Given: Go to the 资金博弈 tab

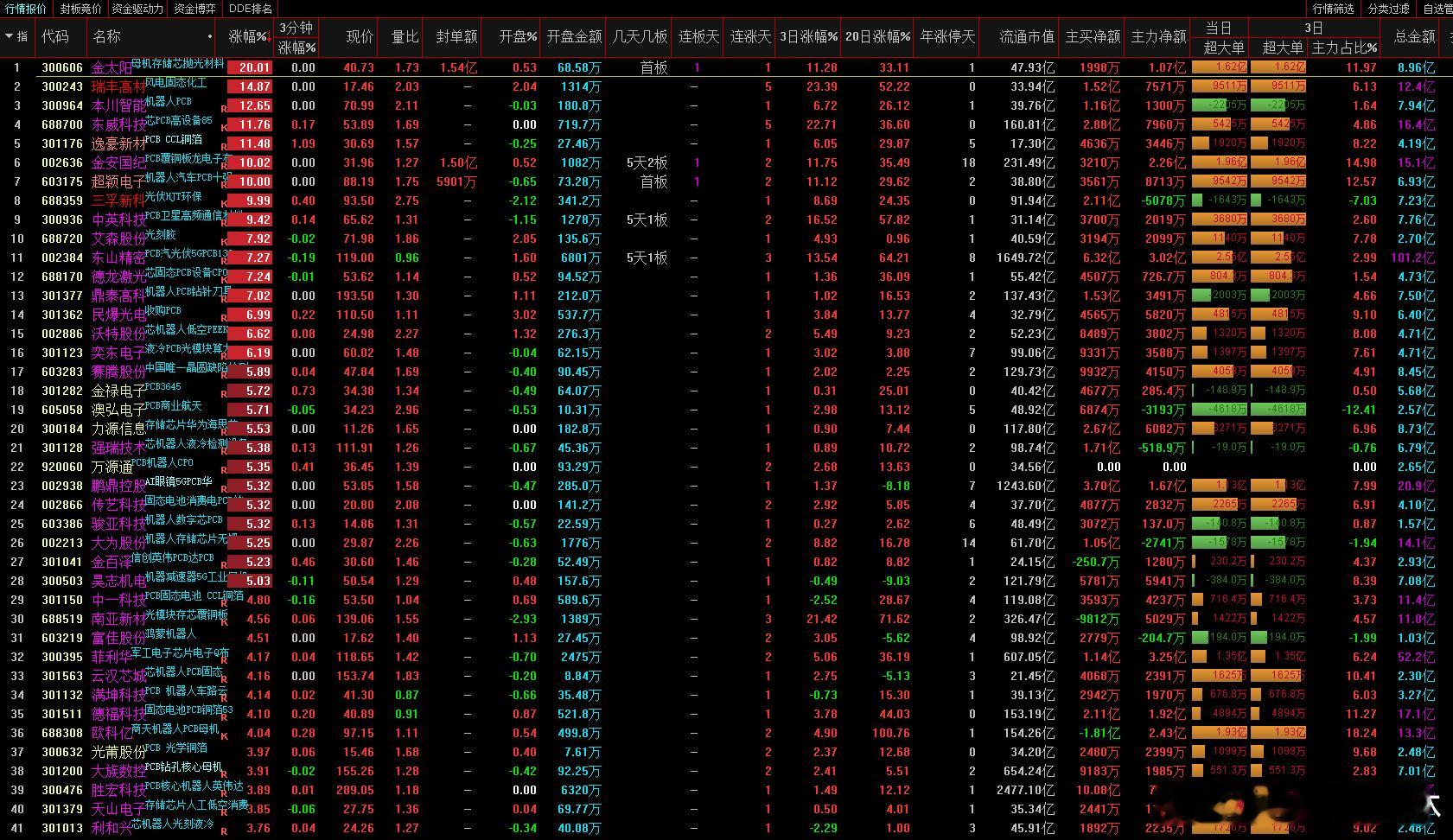Looking at the screenshot, I should point(194,9).
